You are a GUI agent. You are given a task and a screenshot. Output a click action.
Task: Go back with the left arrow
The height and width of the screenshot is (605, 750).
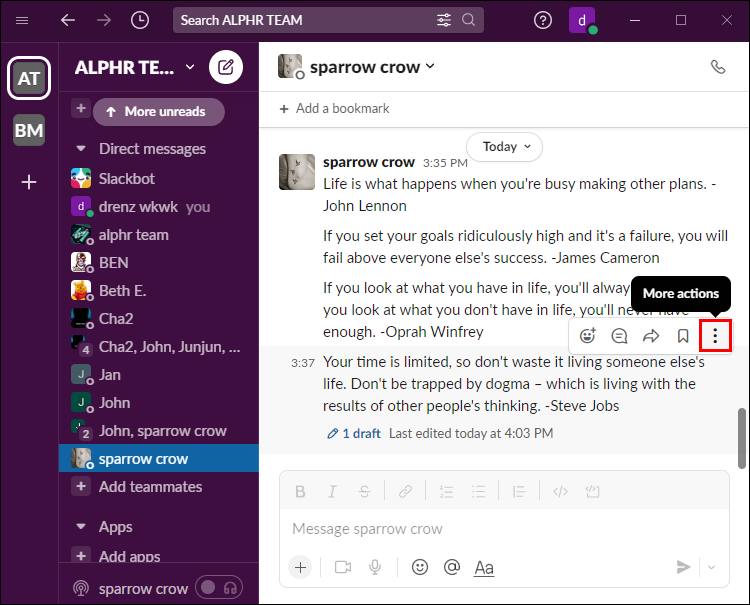click(68, 20)
